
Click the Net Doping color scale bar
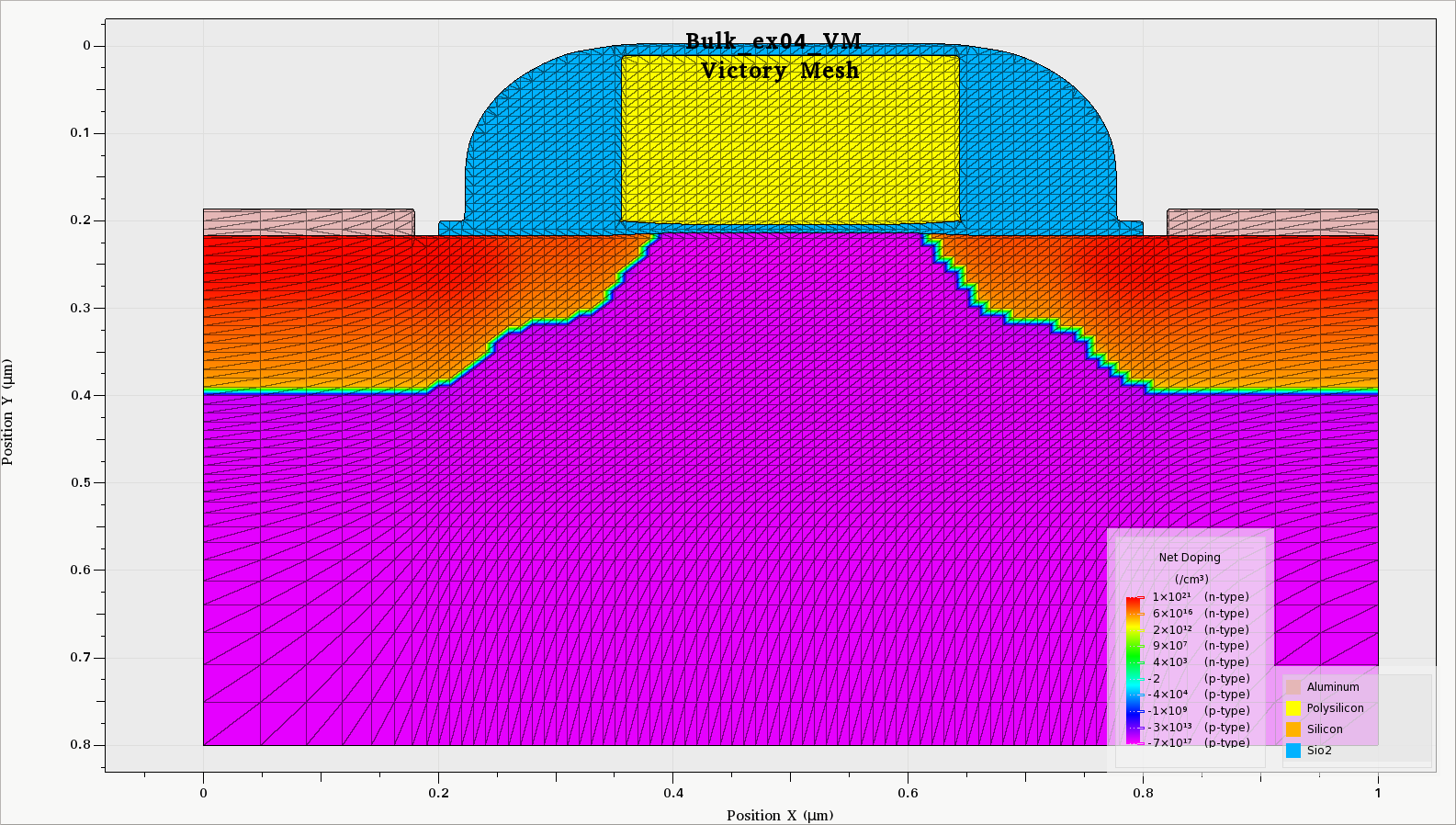1133,670
